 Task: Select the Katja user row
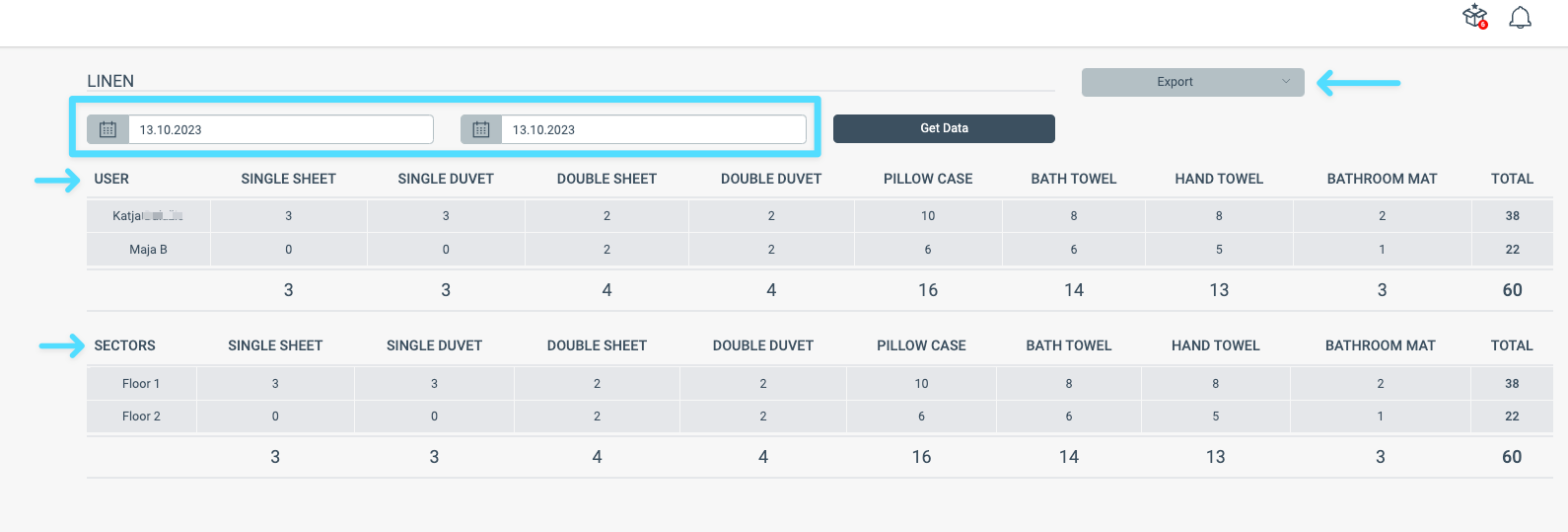(x=820, y=216)
